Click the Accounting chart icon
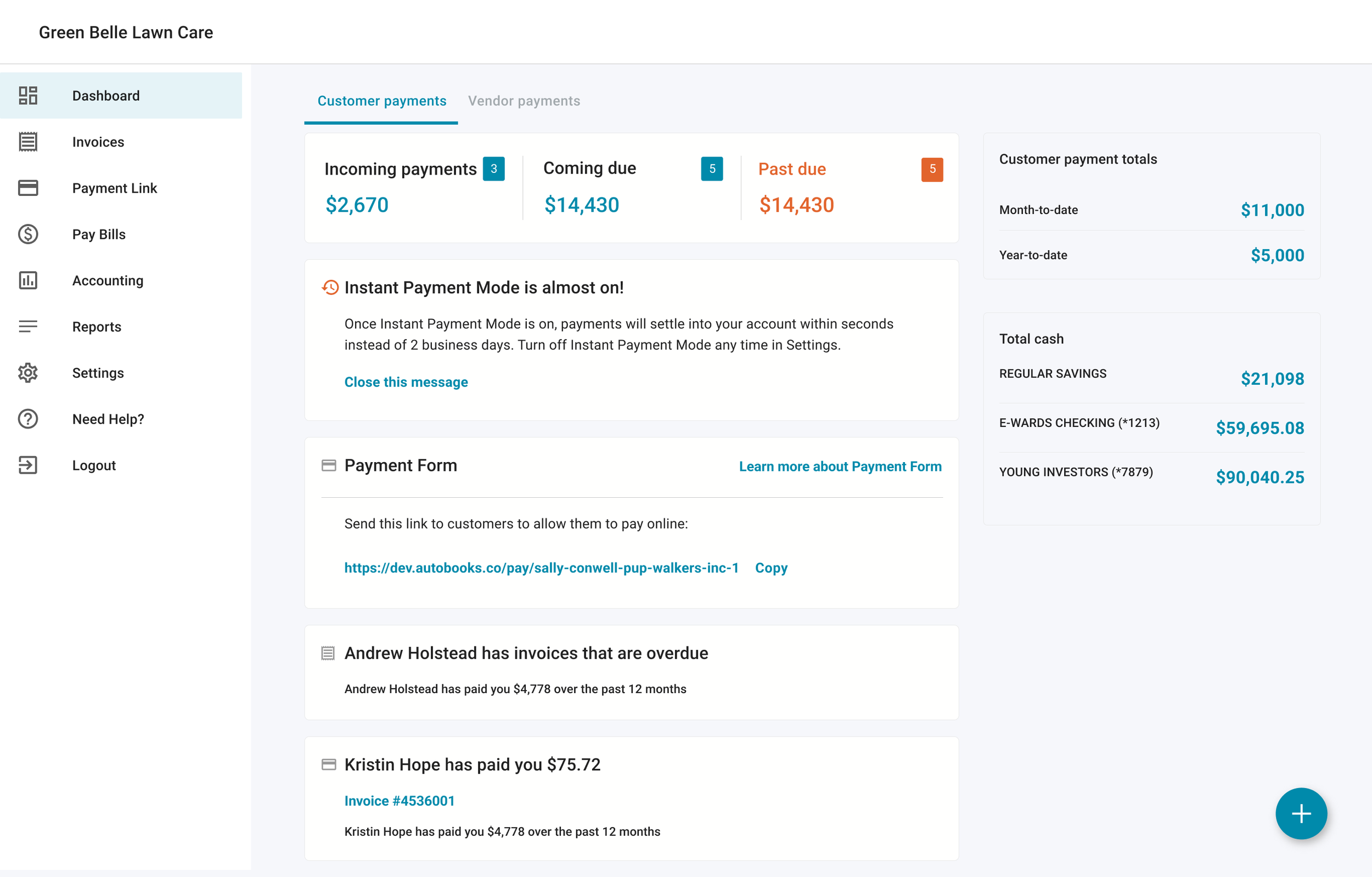Viewport: 1372px width, 877px height. tap(28, 280)
